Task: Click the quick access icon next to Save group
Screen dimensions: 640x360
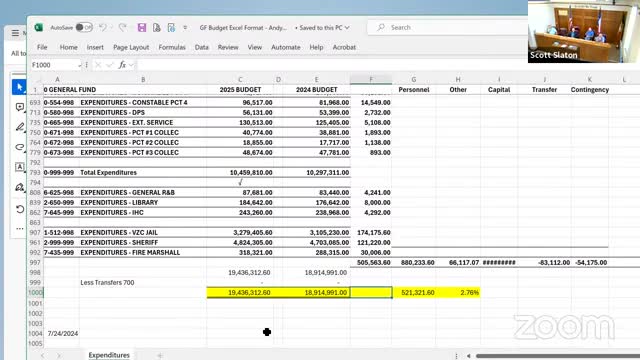Action: click(x=171, y=27)
